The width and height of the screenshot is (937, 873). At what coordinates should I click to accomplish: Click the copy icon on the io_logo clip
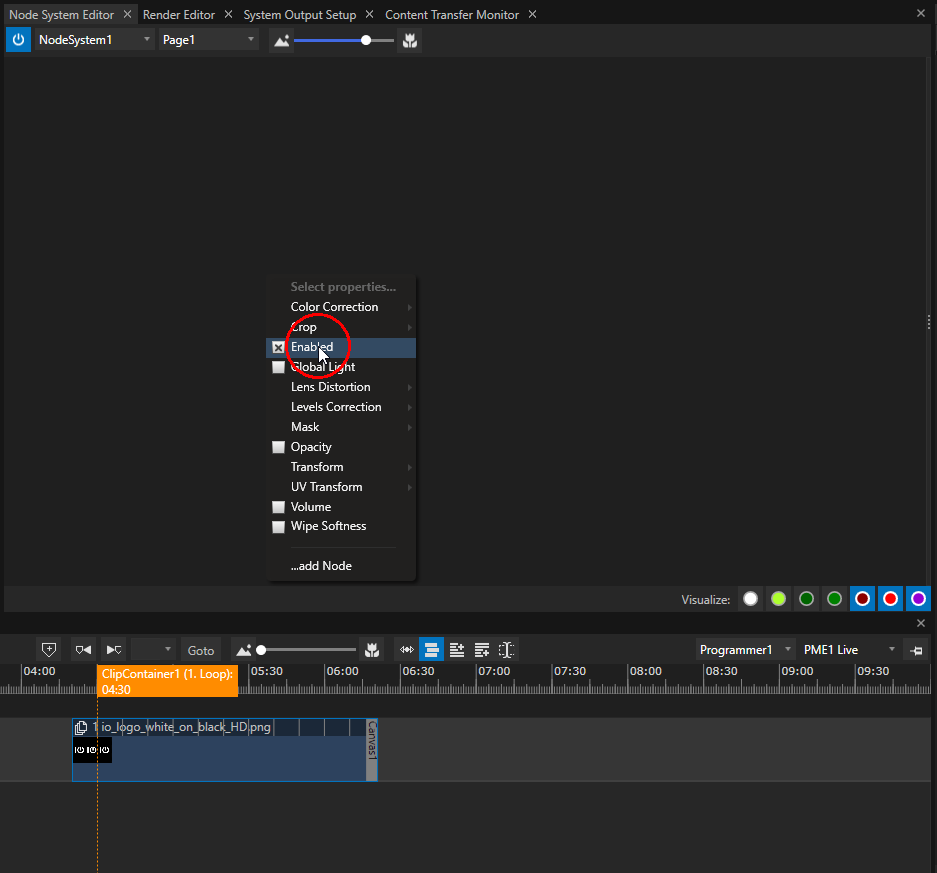[81, 727]
